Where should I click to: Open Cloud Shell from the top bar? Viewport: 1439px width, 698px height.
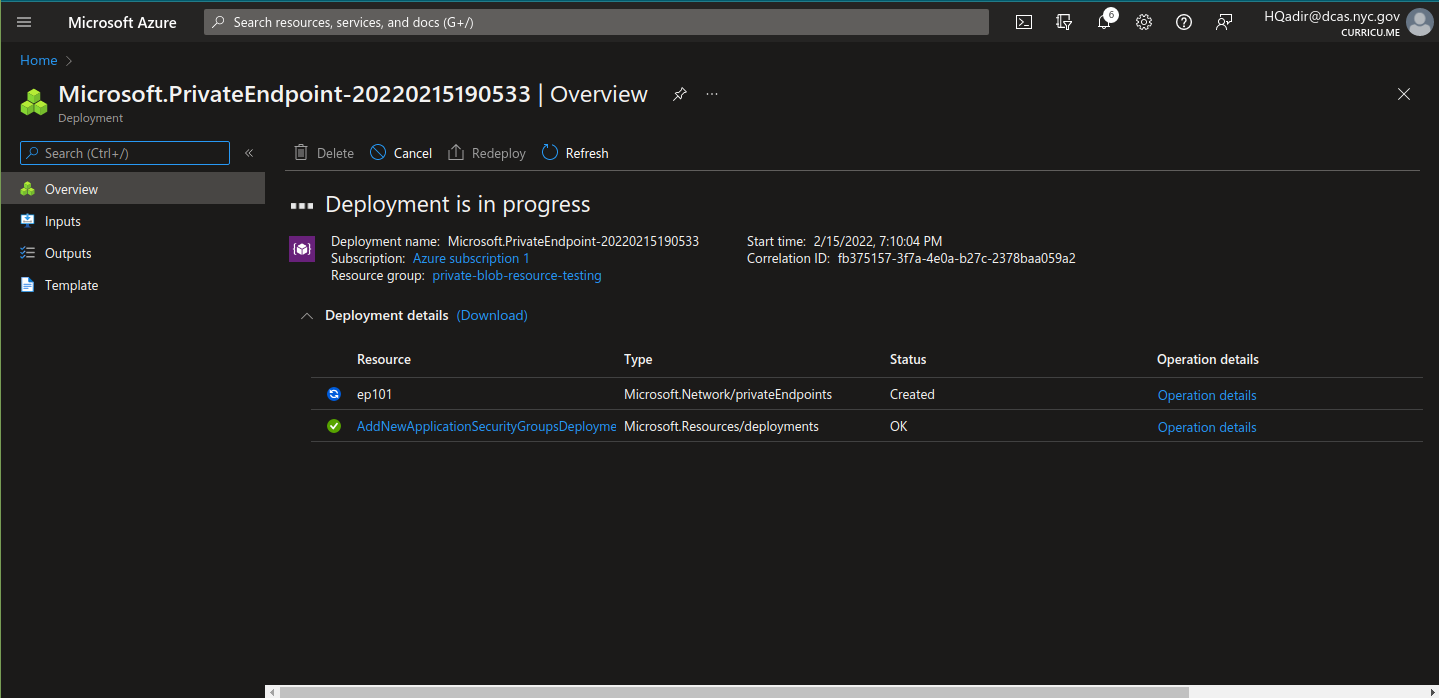pyautogui.click(x=1024, y=22)
